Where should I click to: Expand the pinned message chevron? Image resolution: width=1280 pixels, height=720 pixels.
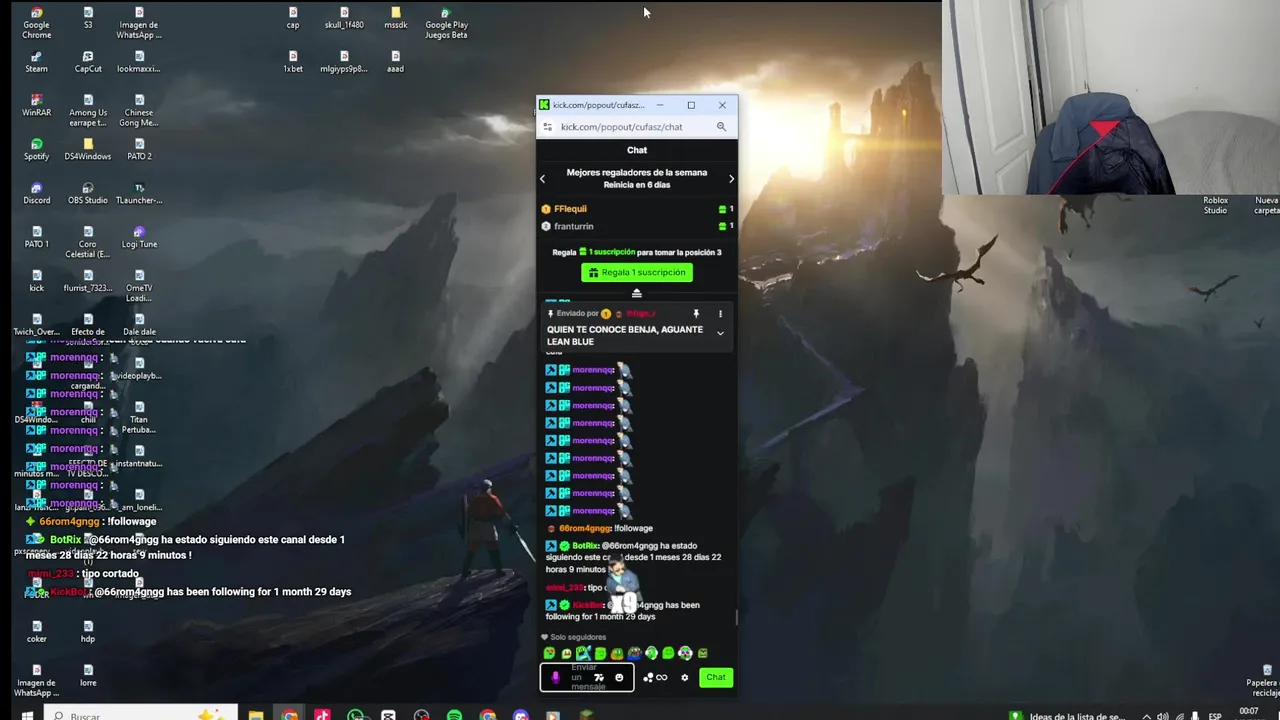pos(720,333)
